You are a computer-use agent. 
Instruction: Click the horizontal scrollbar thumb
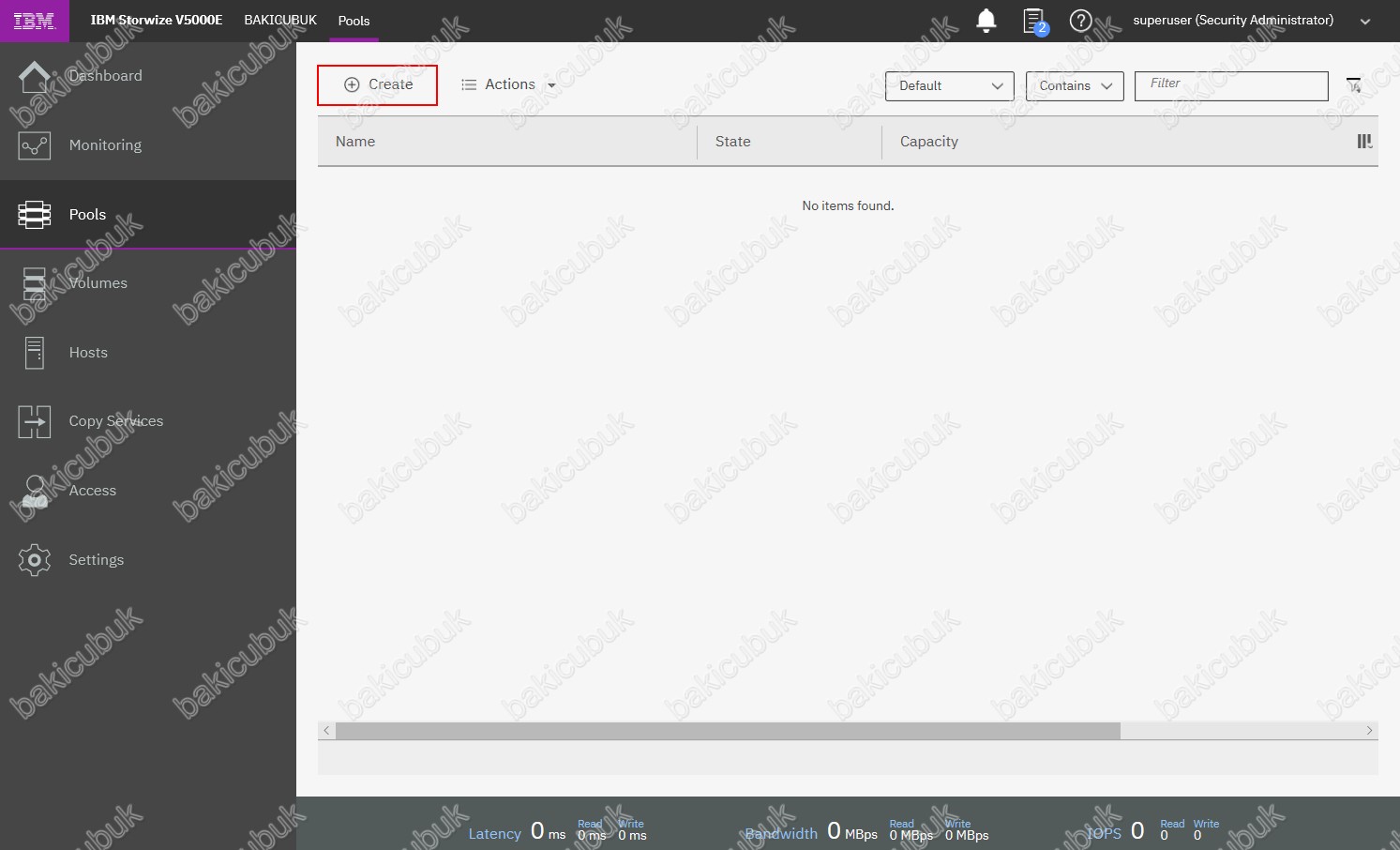click(728, 731)
